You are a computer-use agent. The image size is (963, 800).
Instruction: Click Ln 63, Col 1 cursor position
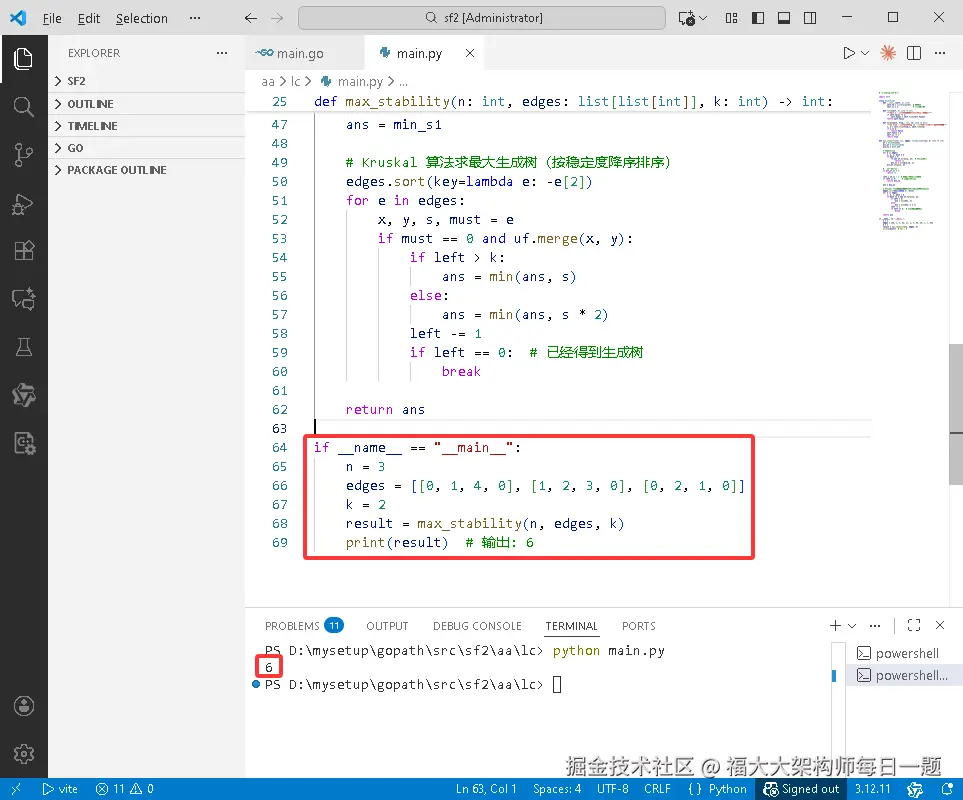[486, 789]
